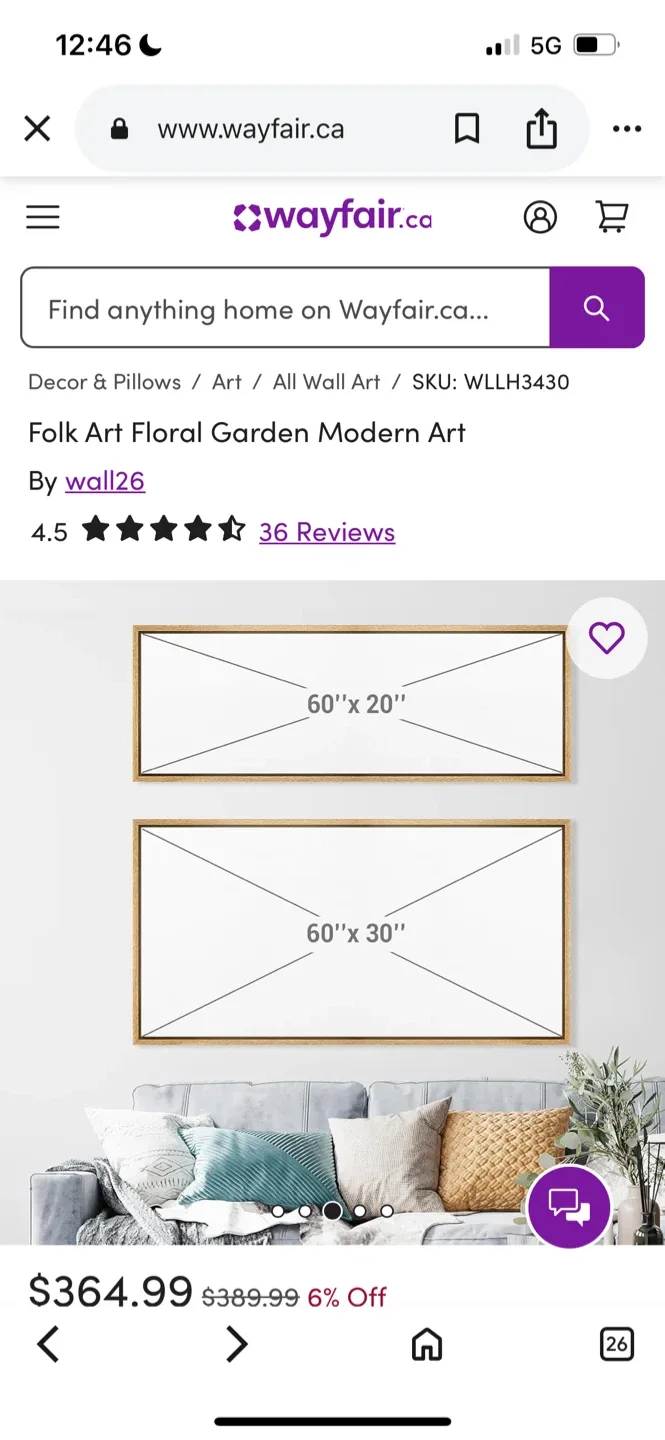The height and width of the screenshot is (1440, 665).
Task: Open the cart icon
Action: click(x=613, y=217)
